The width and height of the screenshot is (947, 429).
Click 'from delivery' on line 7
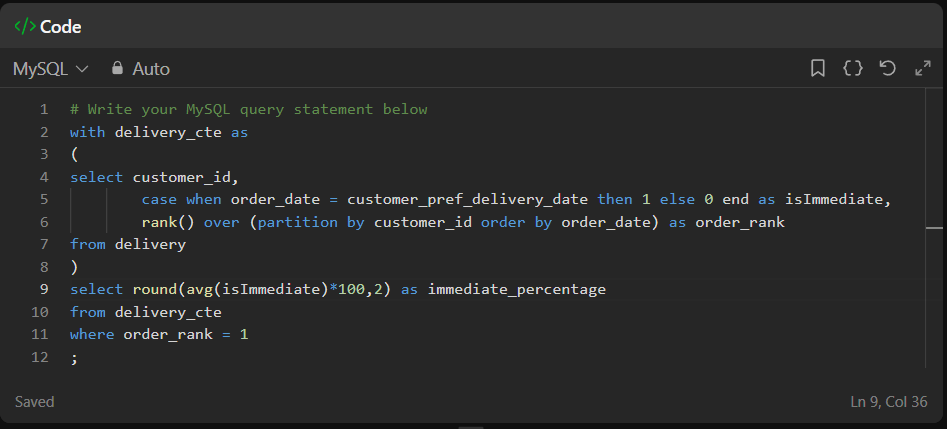click(128, 245)
